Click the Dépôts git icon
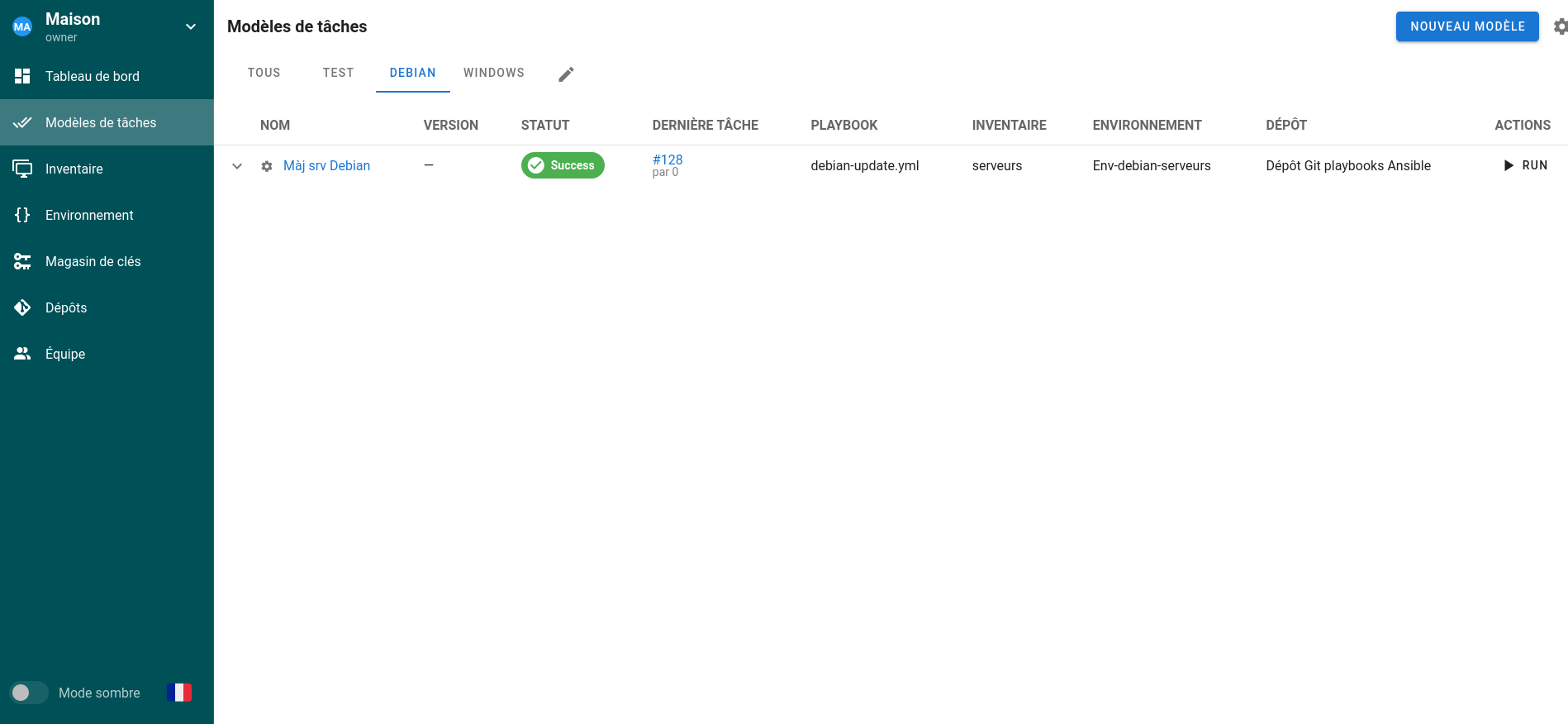This screenshot has height=724, width=1568. pos(22,307)
